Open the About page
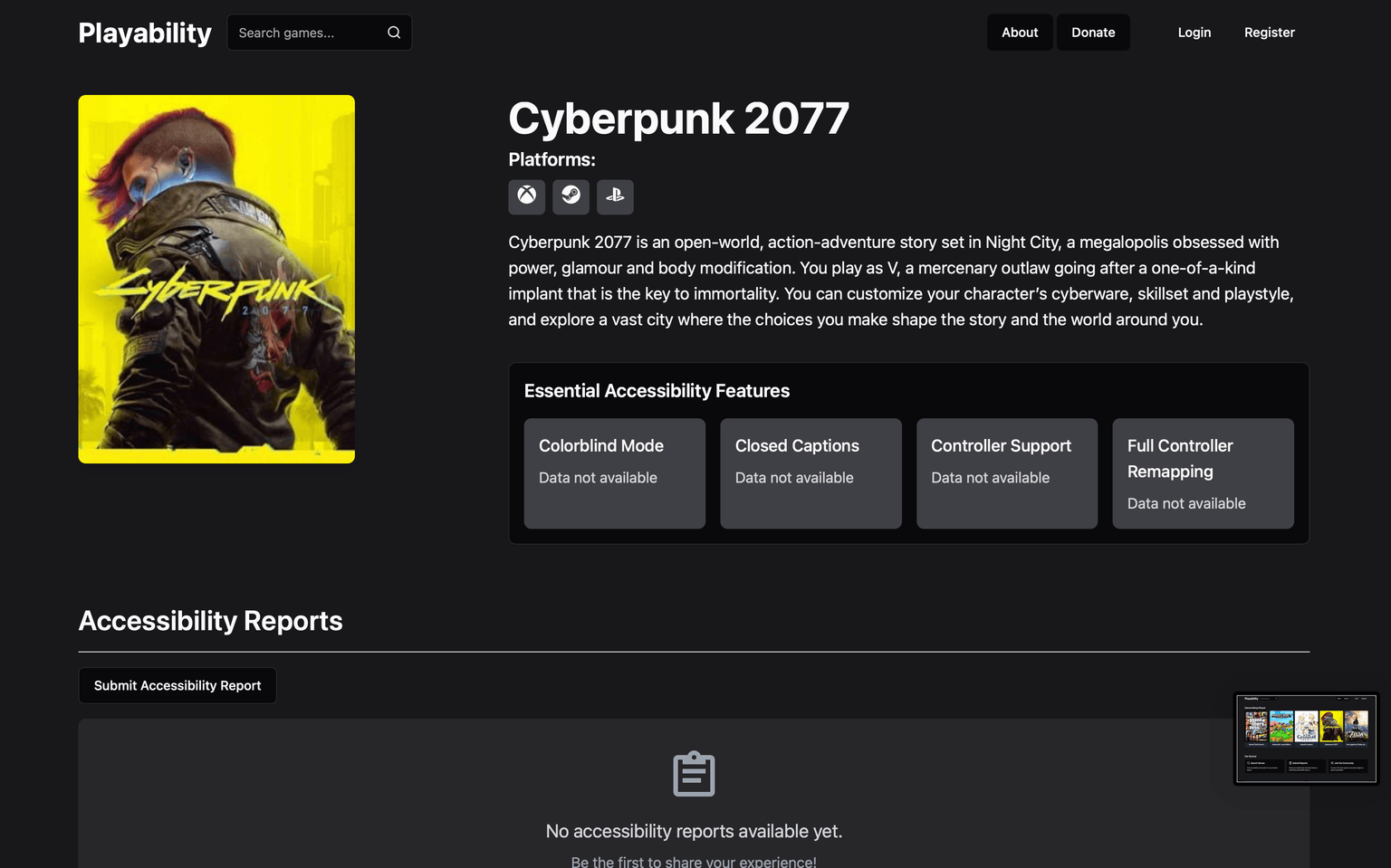Viewport: 1391px width, 868px height. click(1020, 33)
